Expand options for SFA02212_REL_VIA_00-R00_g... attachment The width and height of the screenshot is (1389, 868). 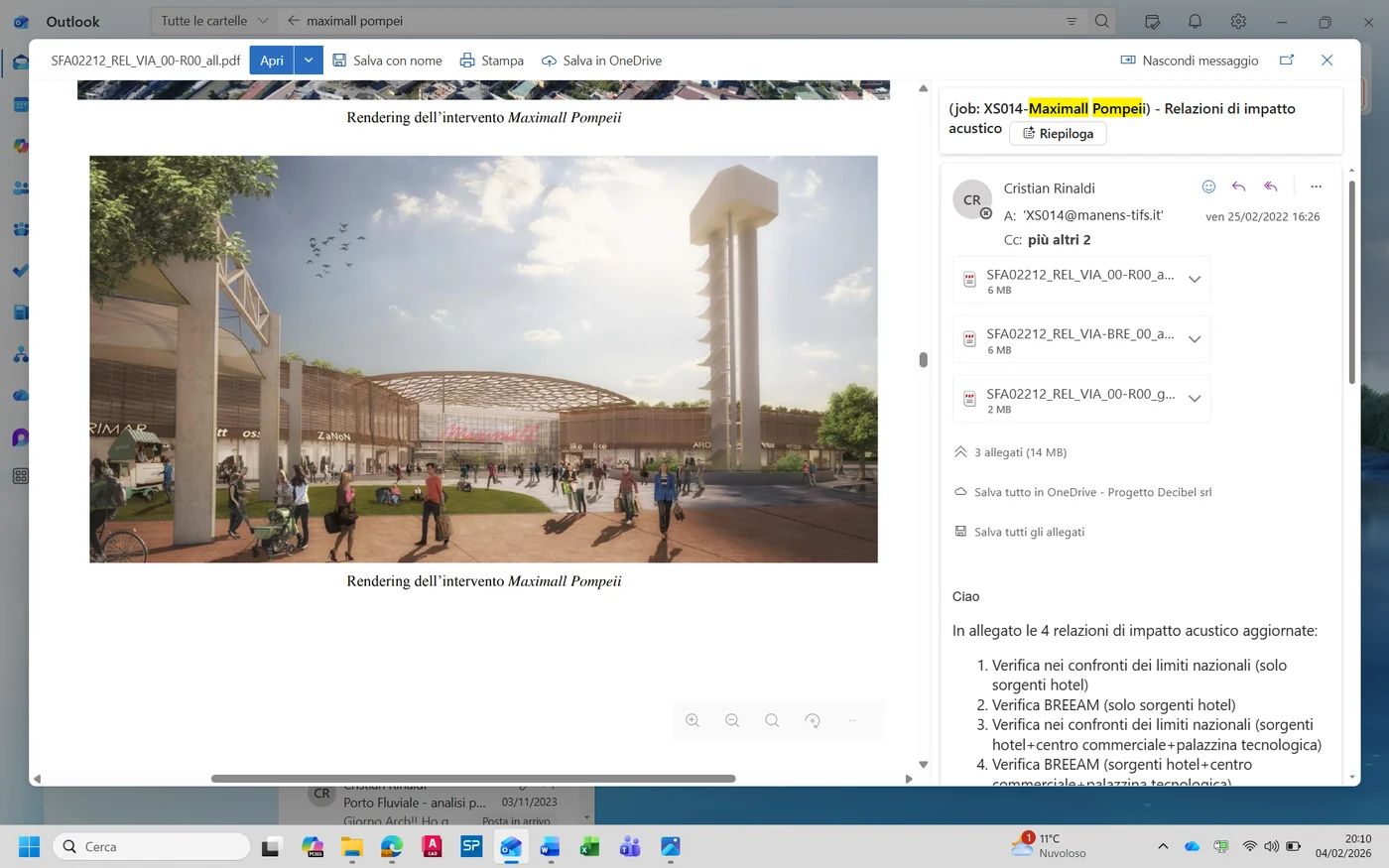click(x=1195, y=399)
